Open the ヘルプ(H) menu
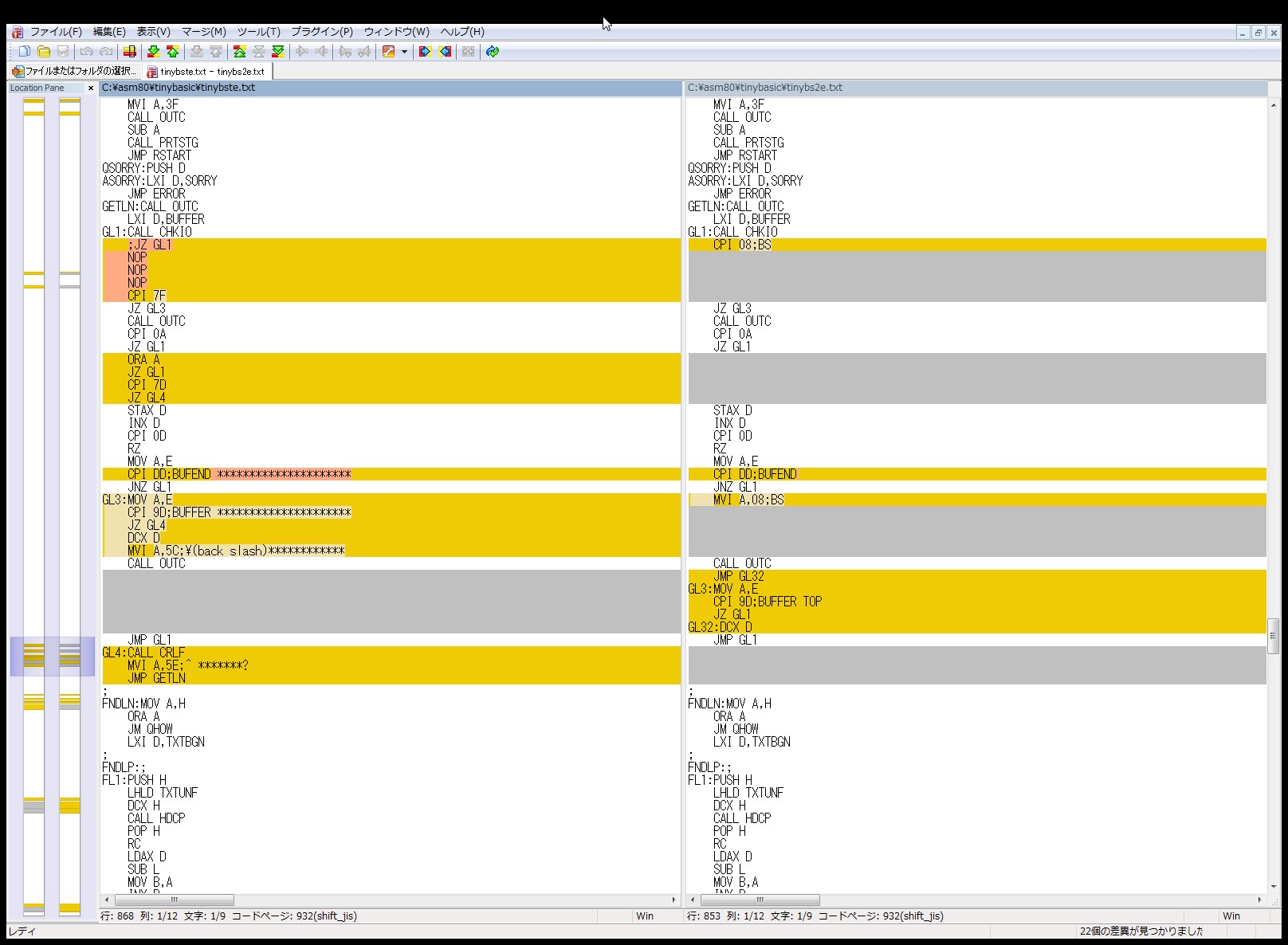 click(x=462, y=32)
